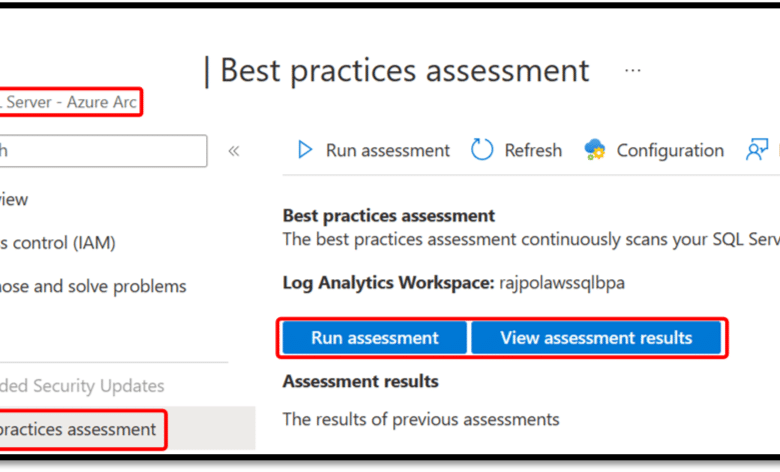Select the Refresh toolbar label
Screen dimensions: 780x472
click(x=533, y=150)
